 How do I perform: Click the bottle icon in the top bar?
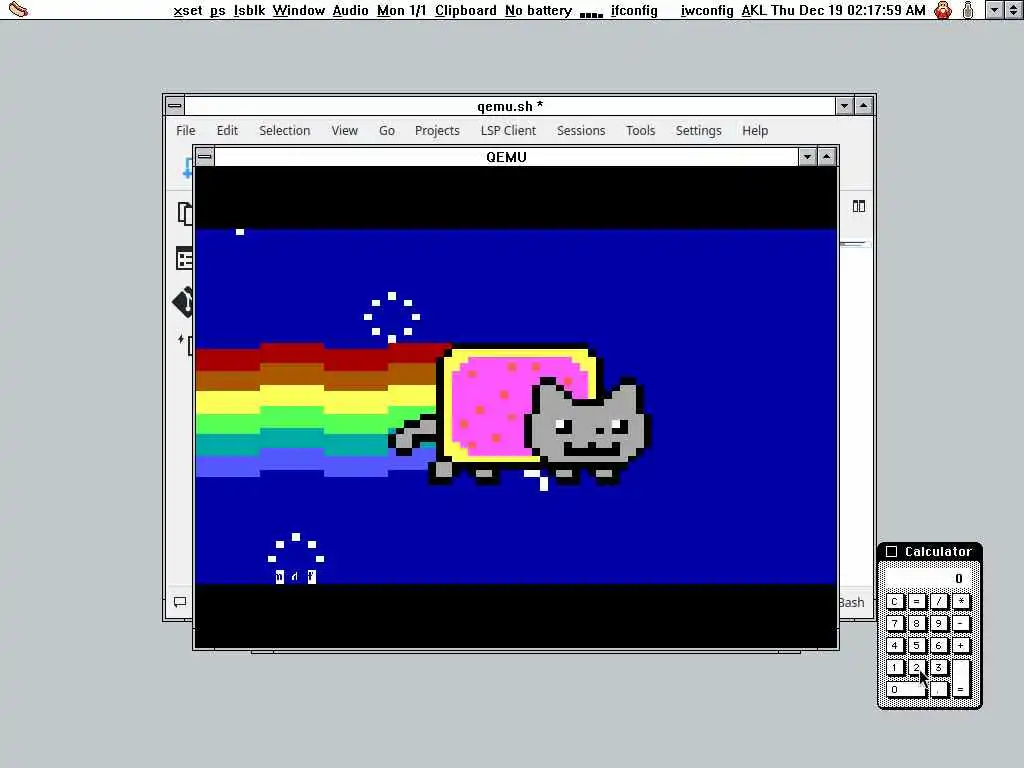coord(968,10)
